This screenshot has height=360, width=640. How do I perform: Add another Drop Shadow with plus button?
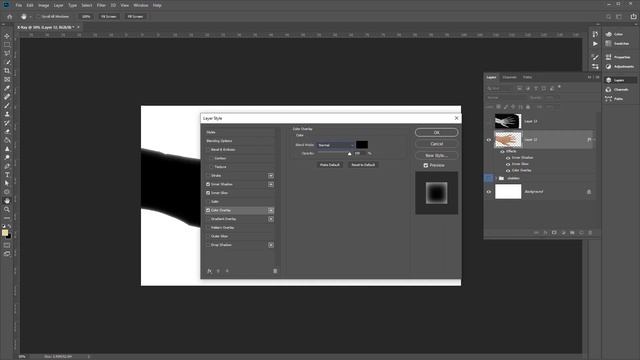coord(271,245)
